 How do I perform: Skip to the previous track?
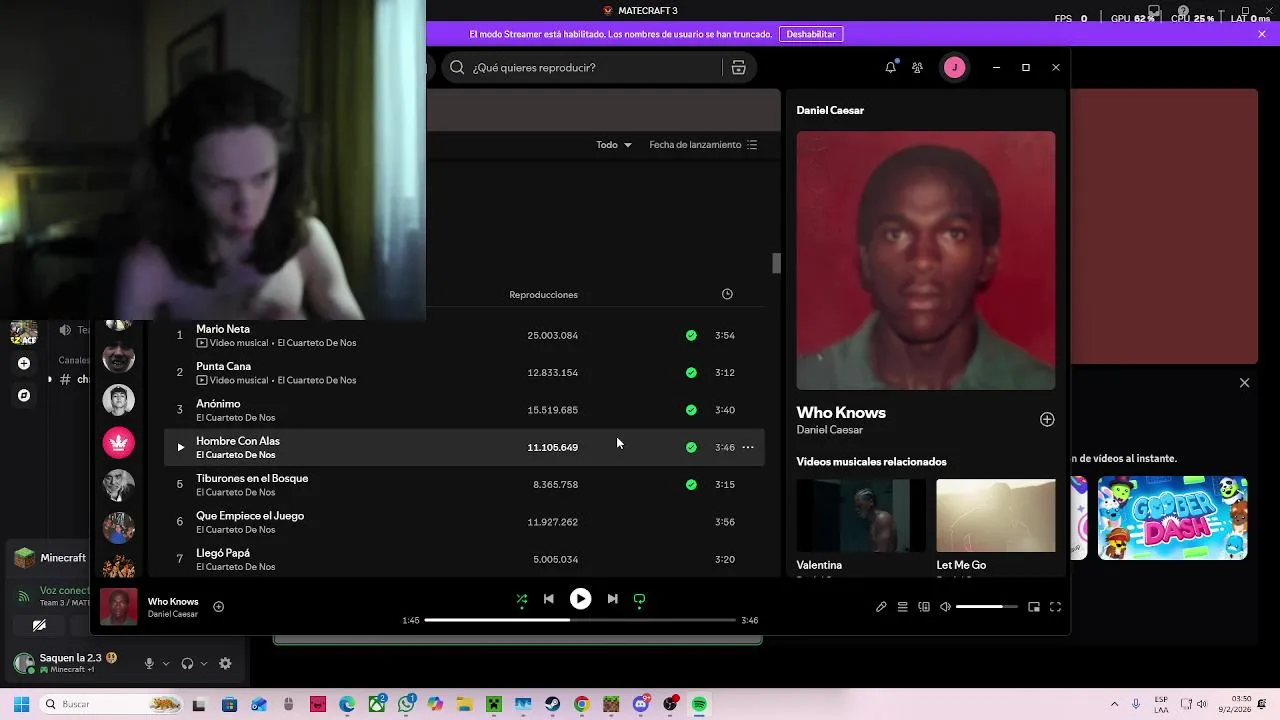548,599
